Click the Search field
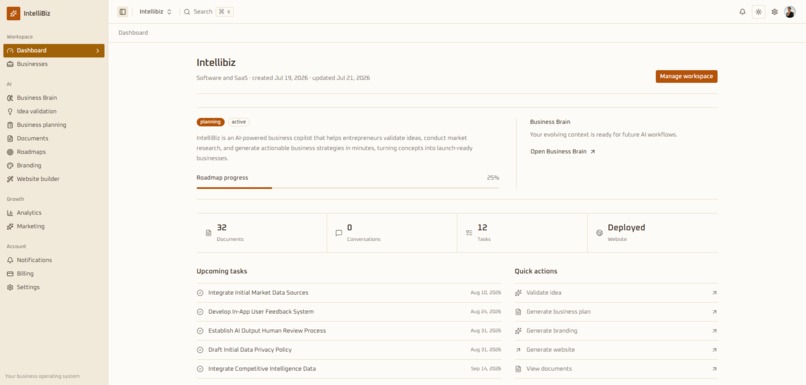Image resolution: width=806 pixels, height=385 pixels. [208, 12]
